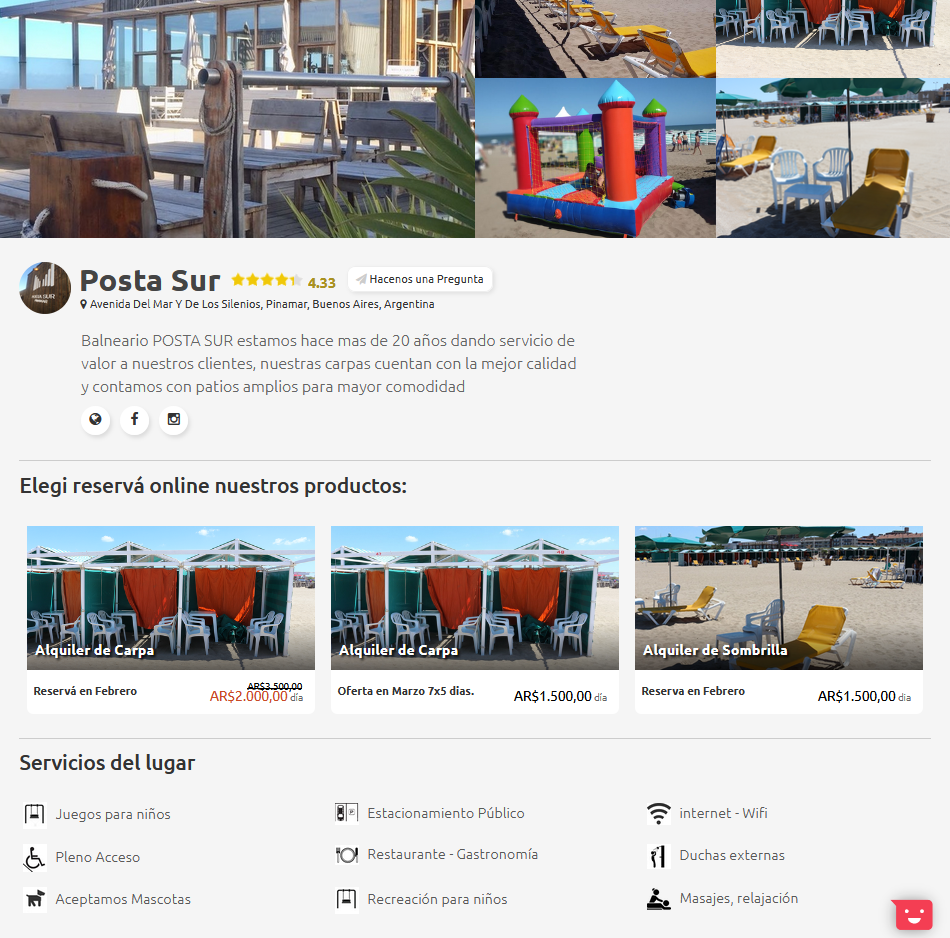This screenshot has height=938, width=950.
Task: Click the Duchas externas shower icon
Action: [659, 856]
